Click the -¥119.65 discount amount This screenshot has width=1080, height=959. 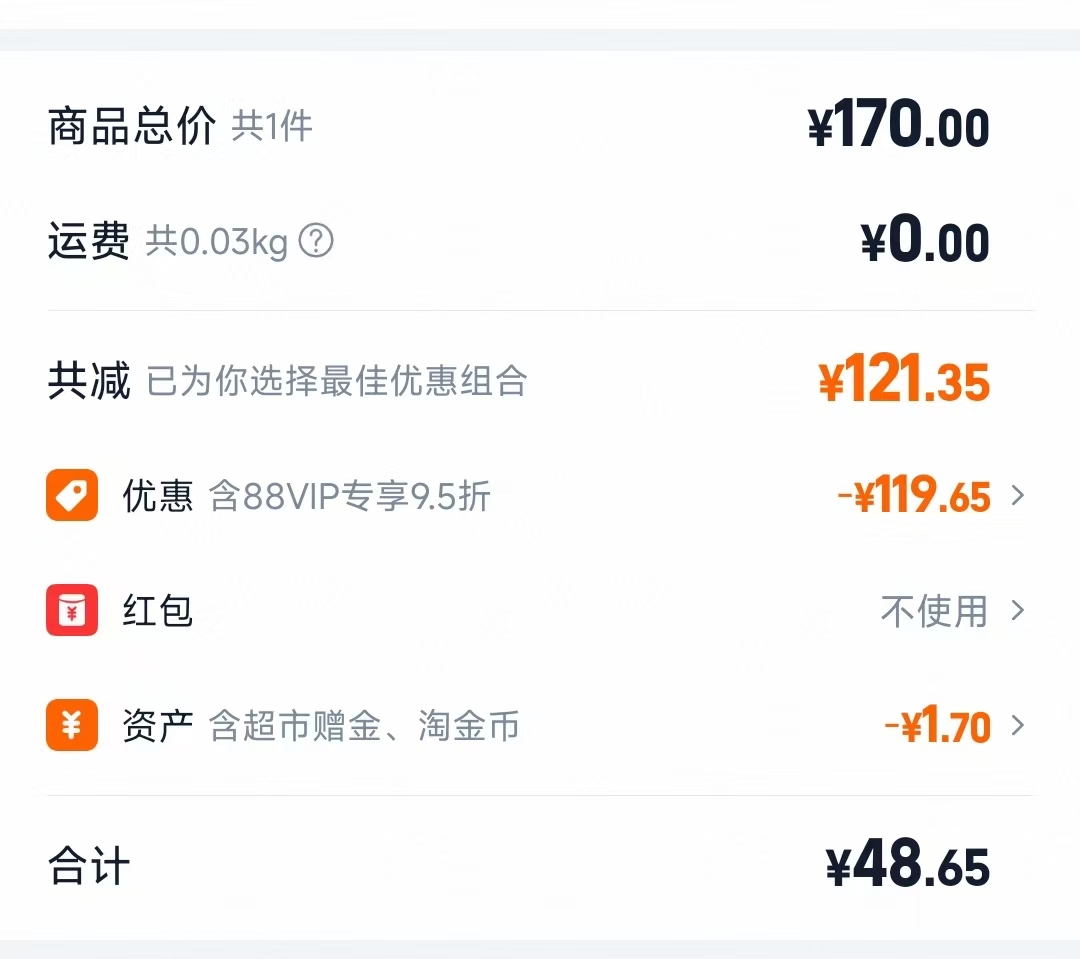pos(912,495)
